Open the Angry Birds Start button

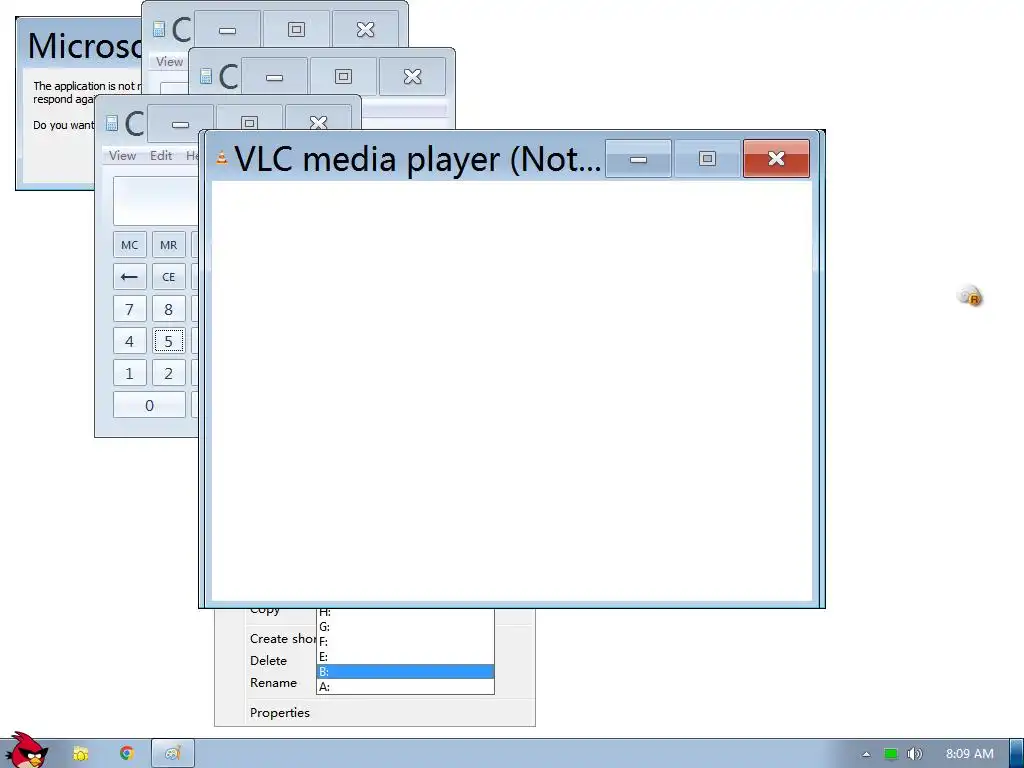(x=26, y=750)
